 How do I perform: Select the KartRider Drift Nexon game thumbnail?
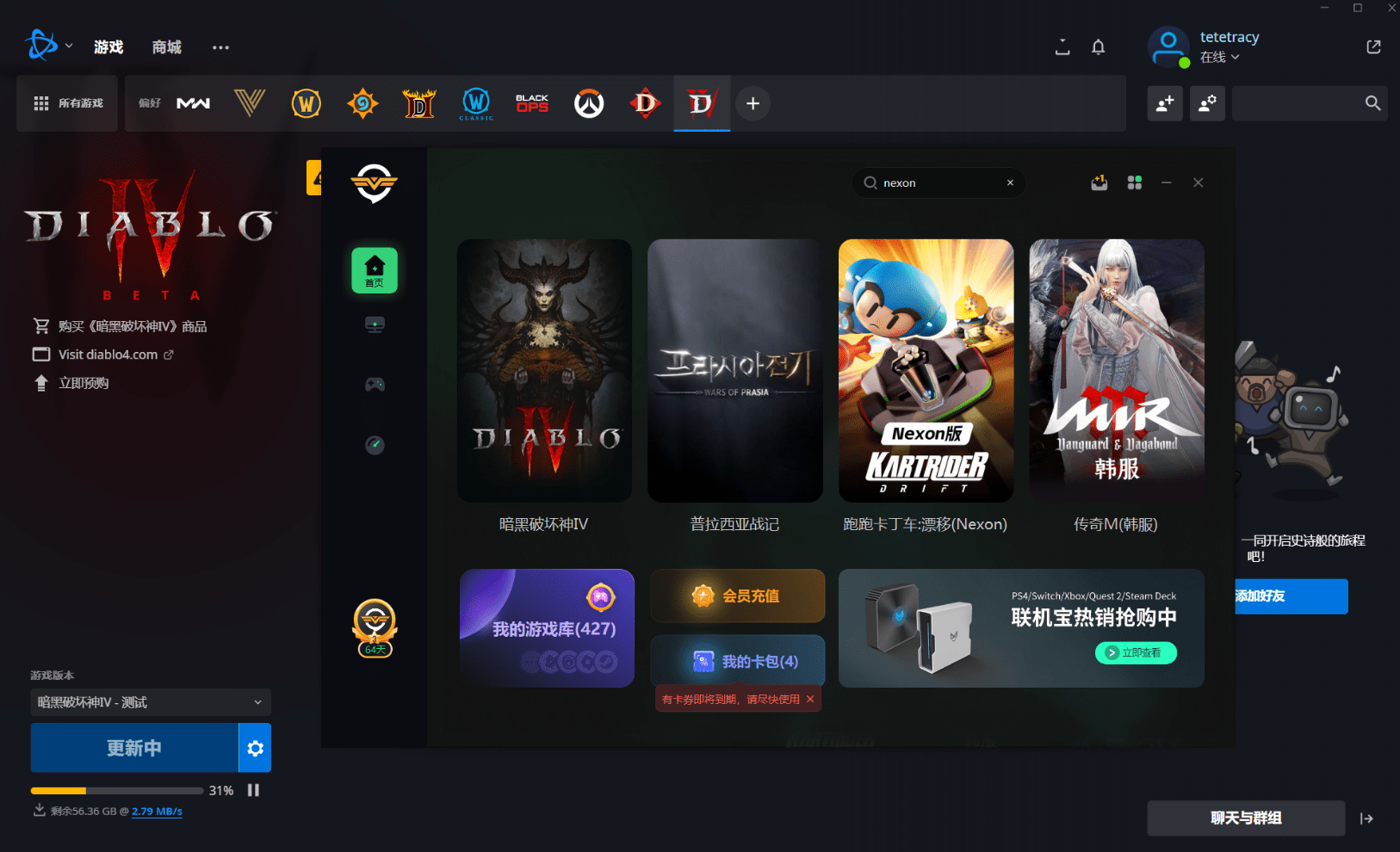pyautogui.click(x=926, y=371)
